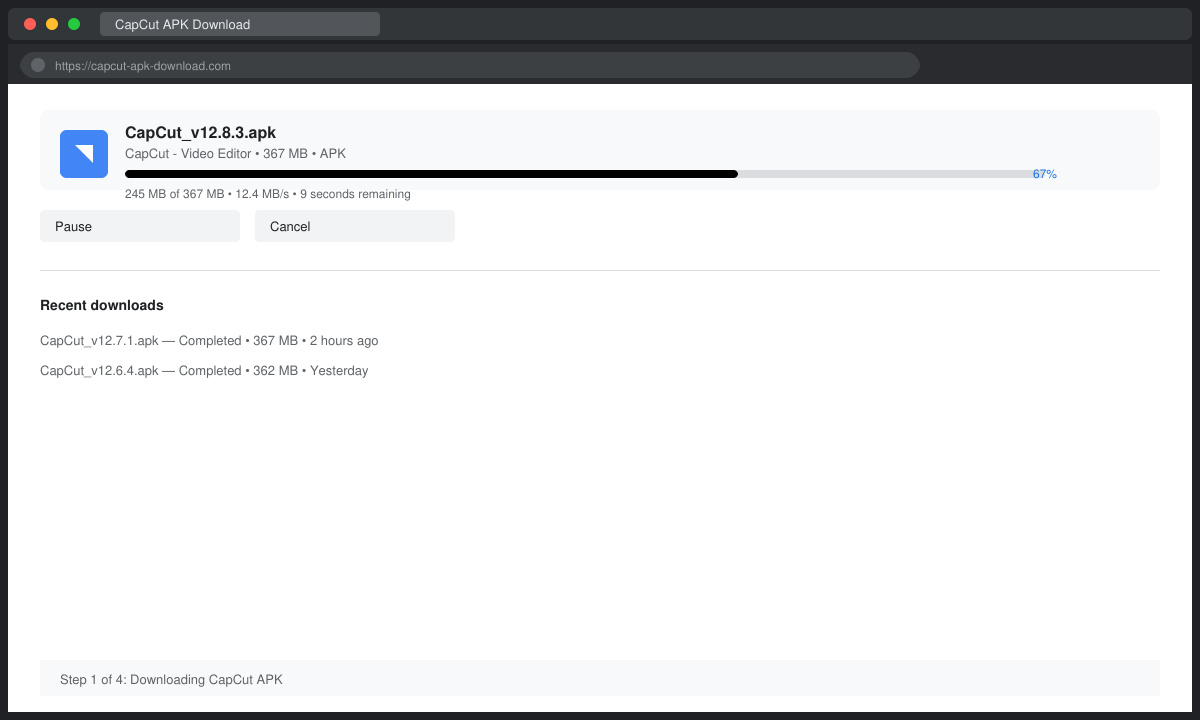This screenshot has width=1200, height=720.
Task: Focus the capcut-apk-download.com address field
Action: click(470, 65)
